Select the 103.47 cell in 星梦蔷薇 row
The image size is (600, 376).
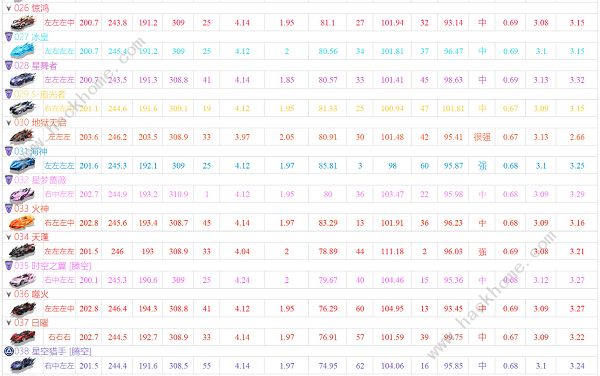point(392,194)
